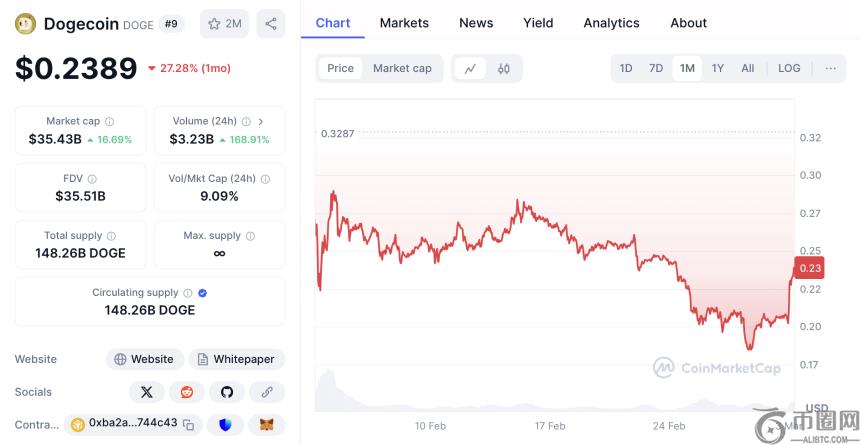Open Dogecoin's X (Twitter) social link
Viewport: 860px width, 445px height.
147,392
